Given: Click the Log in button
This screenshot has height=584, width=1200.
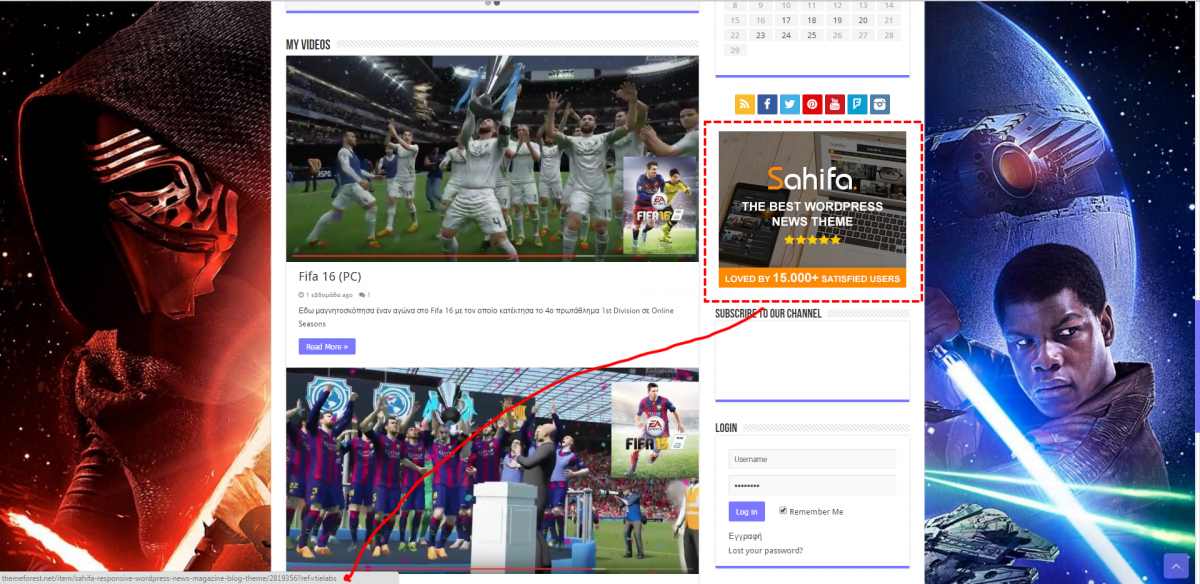Looking at the screenshot, I should 747,511.
